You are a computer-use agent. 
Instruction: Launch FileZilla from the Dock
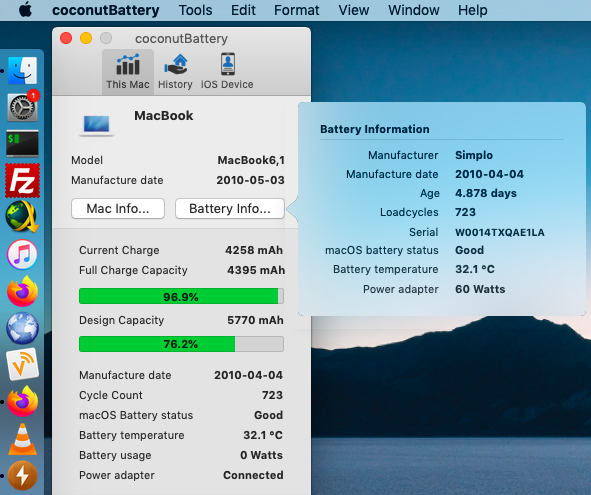tap(23, 181)
